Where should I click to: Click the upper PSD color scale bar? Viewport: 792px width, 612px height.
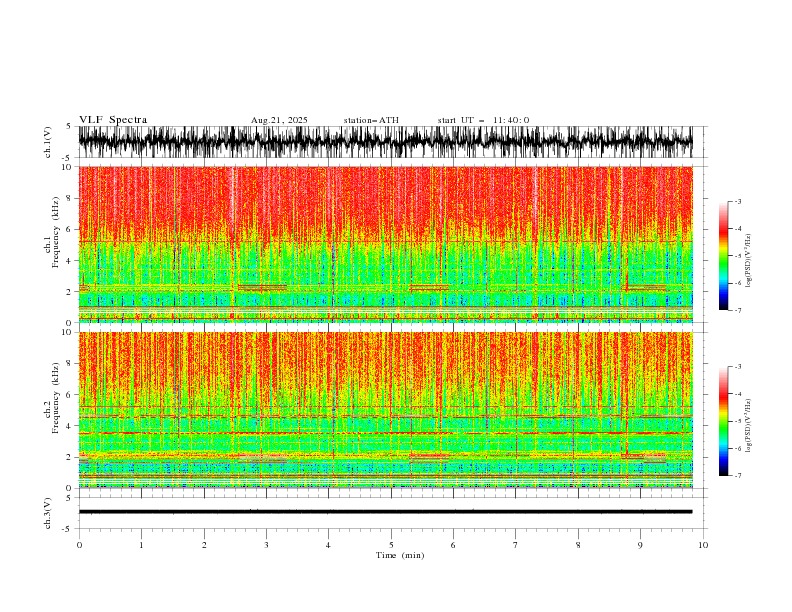(723, 256)
